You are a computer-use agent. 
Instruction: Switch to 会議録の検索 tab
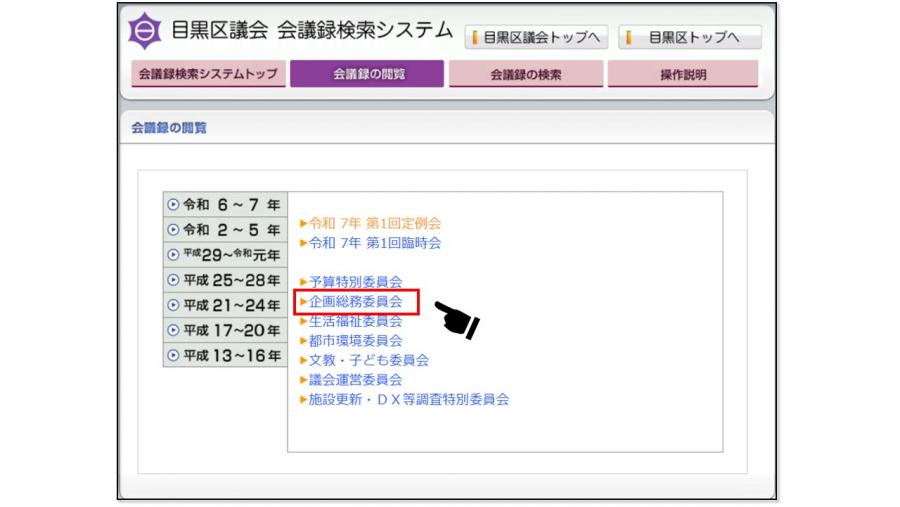(526, 74)
